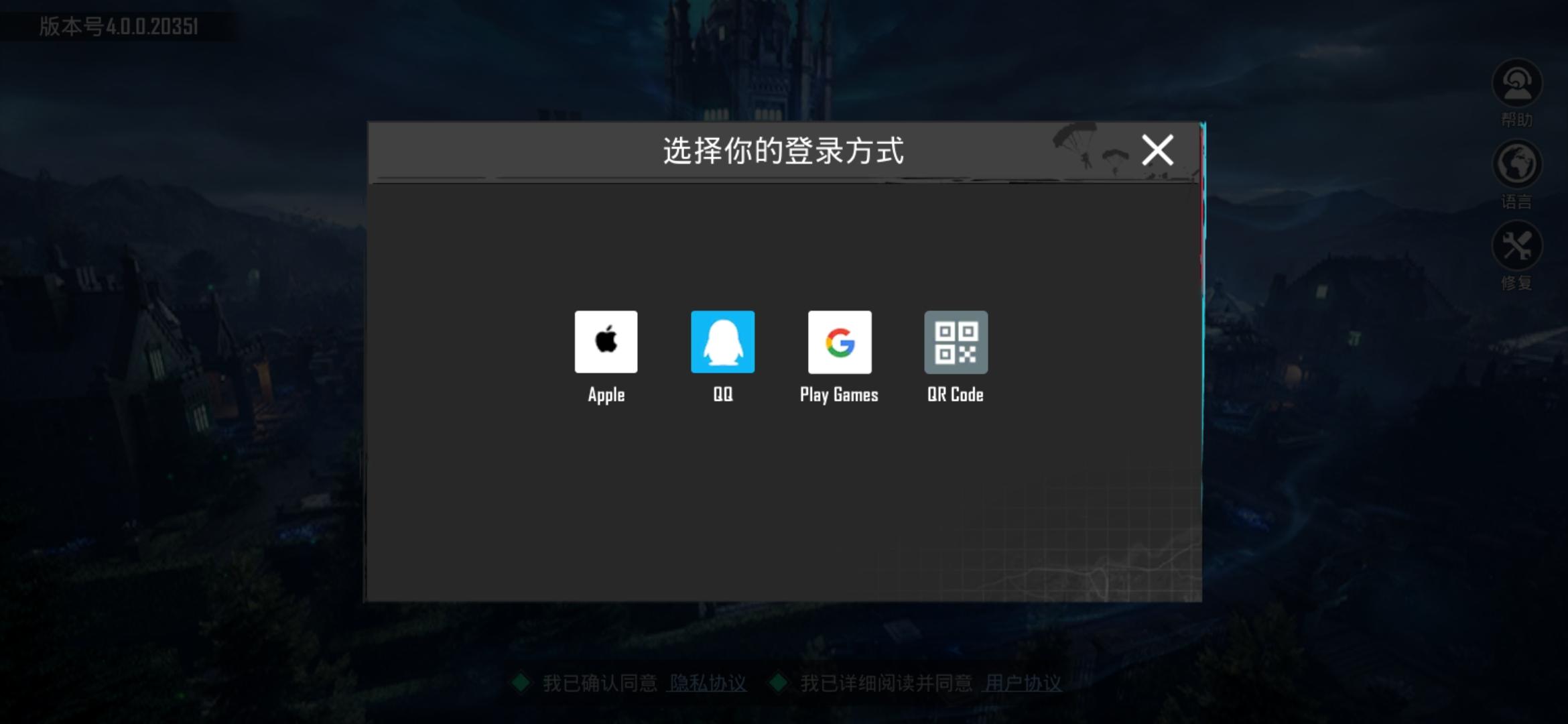Open the 隐私协议 link

click(x=708, y=683)
